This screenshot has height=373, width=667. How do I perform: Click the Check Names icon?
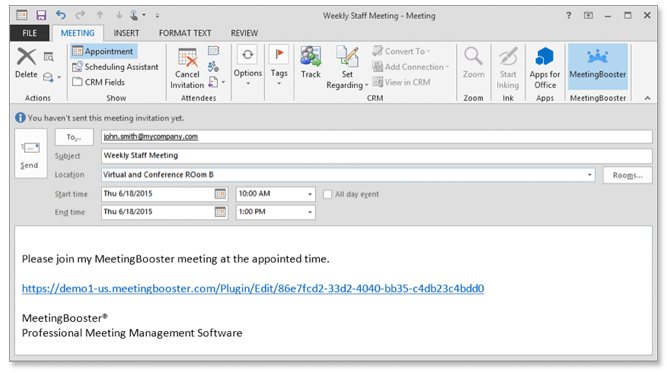point(214,67)
